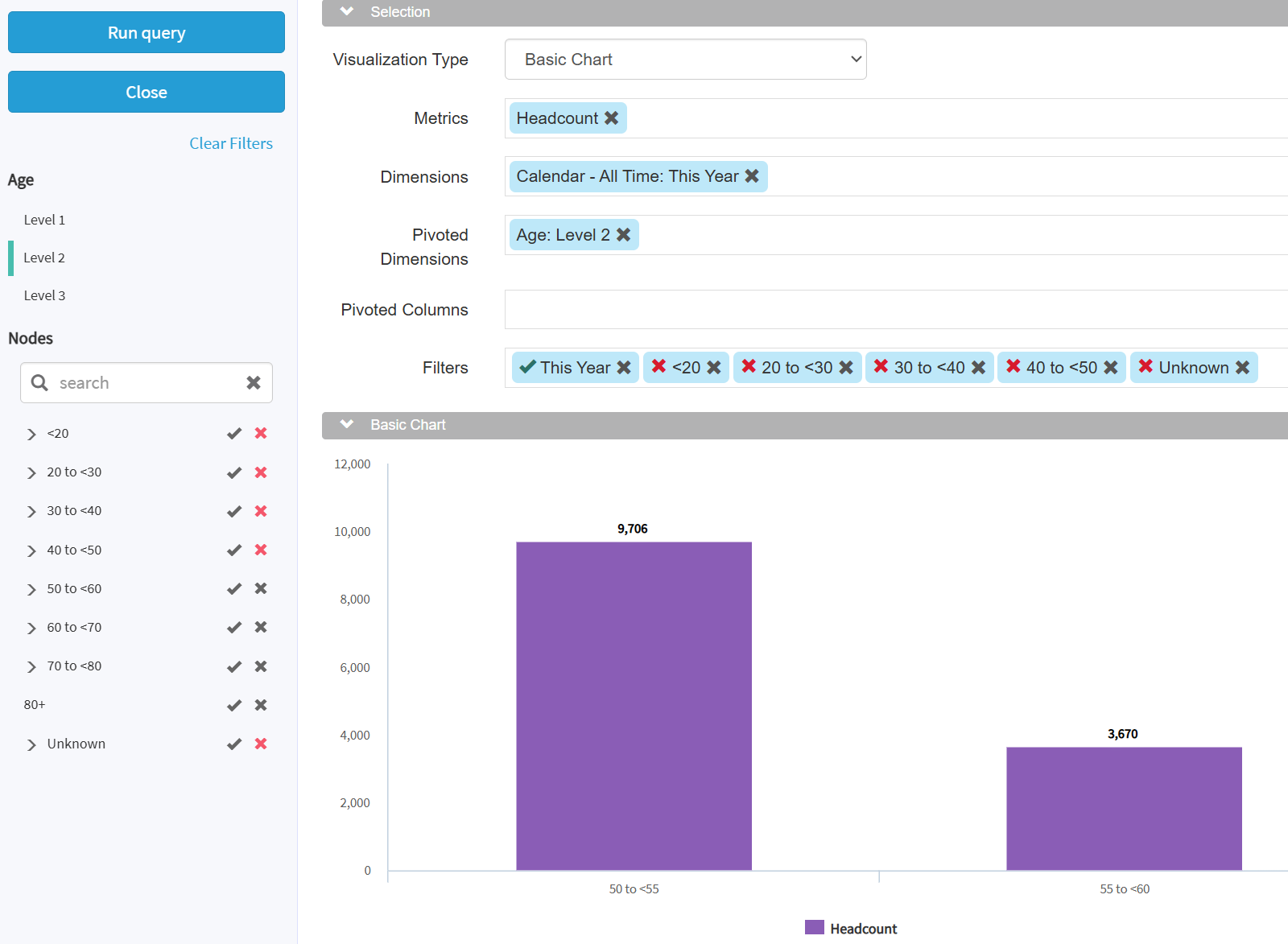Remove the 20 to <30 filter chip
Image resolution: width=1288 pixels, height=944 pixels.
(x=846, y=368)
